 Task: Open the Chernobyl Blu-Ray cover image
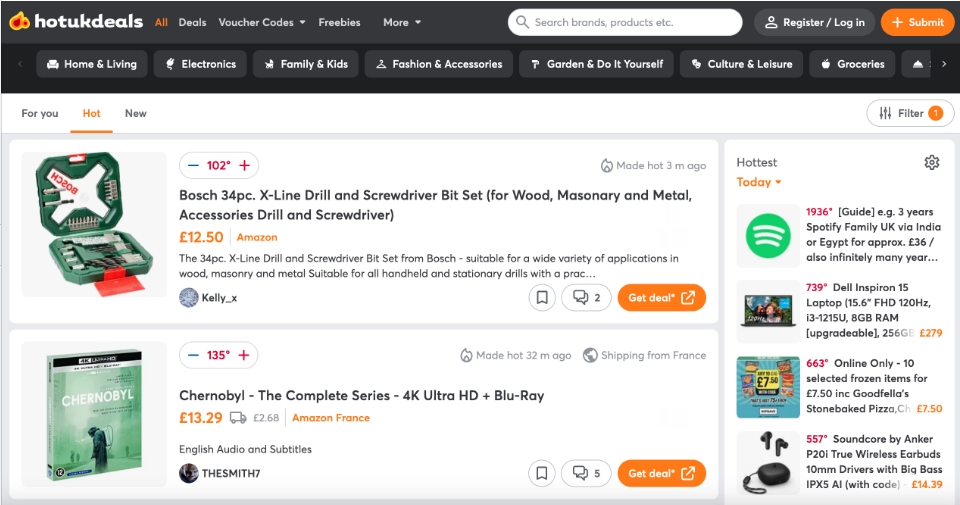[94, 414]
